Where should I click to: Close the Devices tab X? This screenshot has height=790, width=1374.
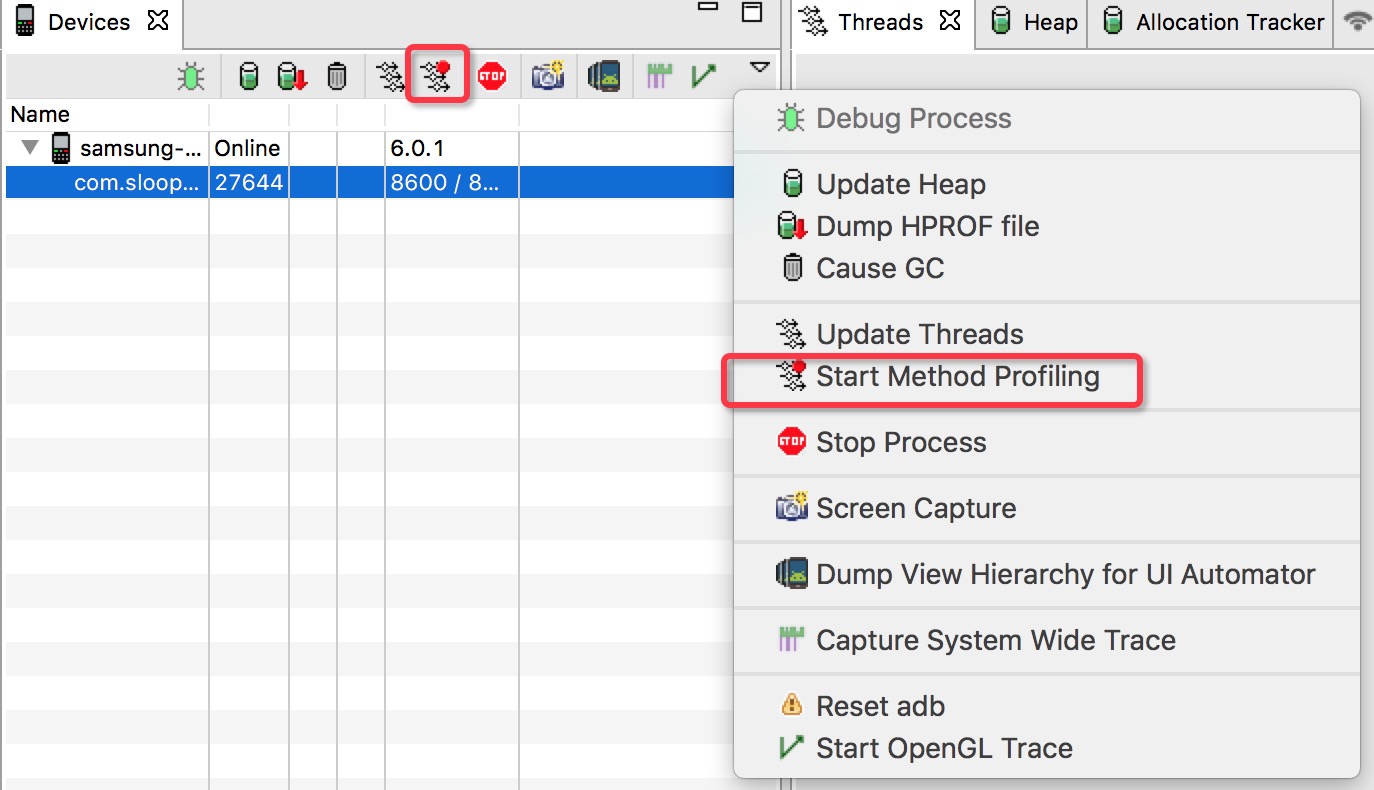coord(158,21)
